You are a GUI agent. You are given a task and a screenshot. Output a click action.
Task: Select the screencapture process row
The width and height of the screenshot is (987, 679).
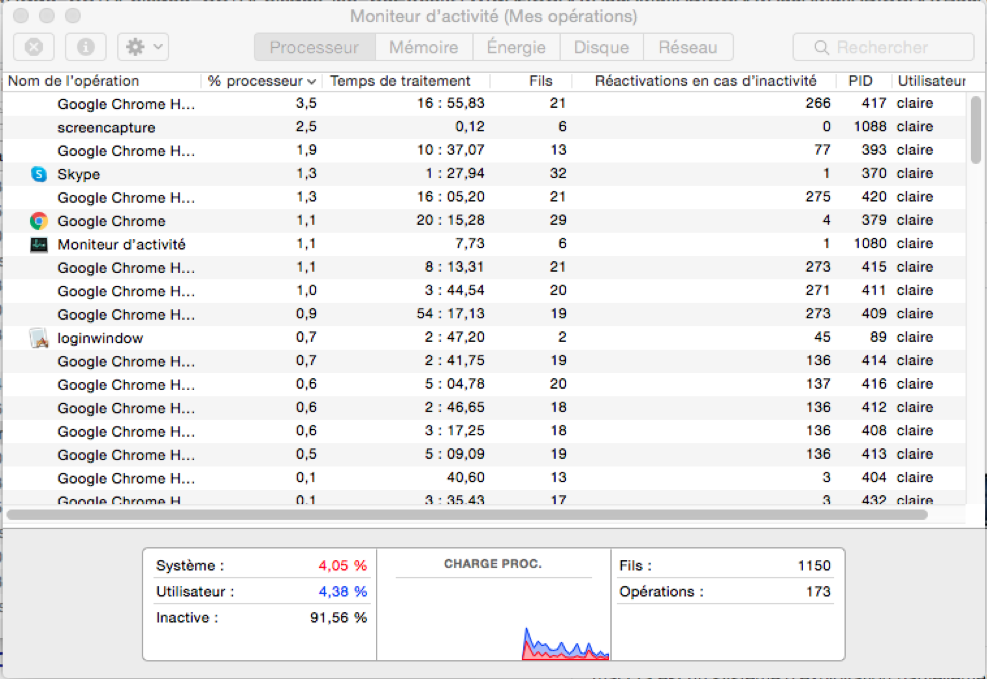tap(485, 127)
